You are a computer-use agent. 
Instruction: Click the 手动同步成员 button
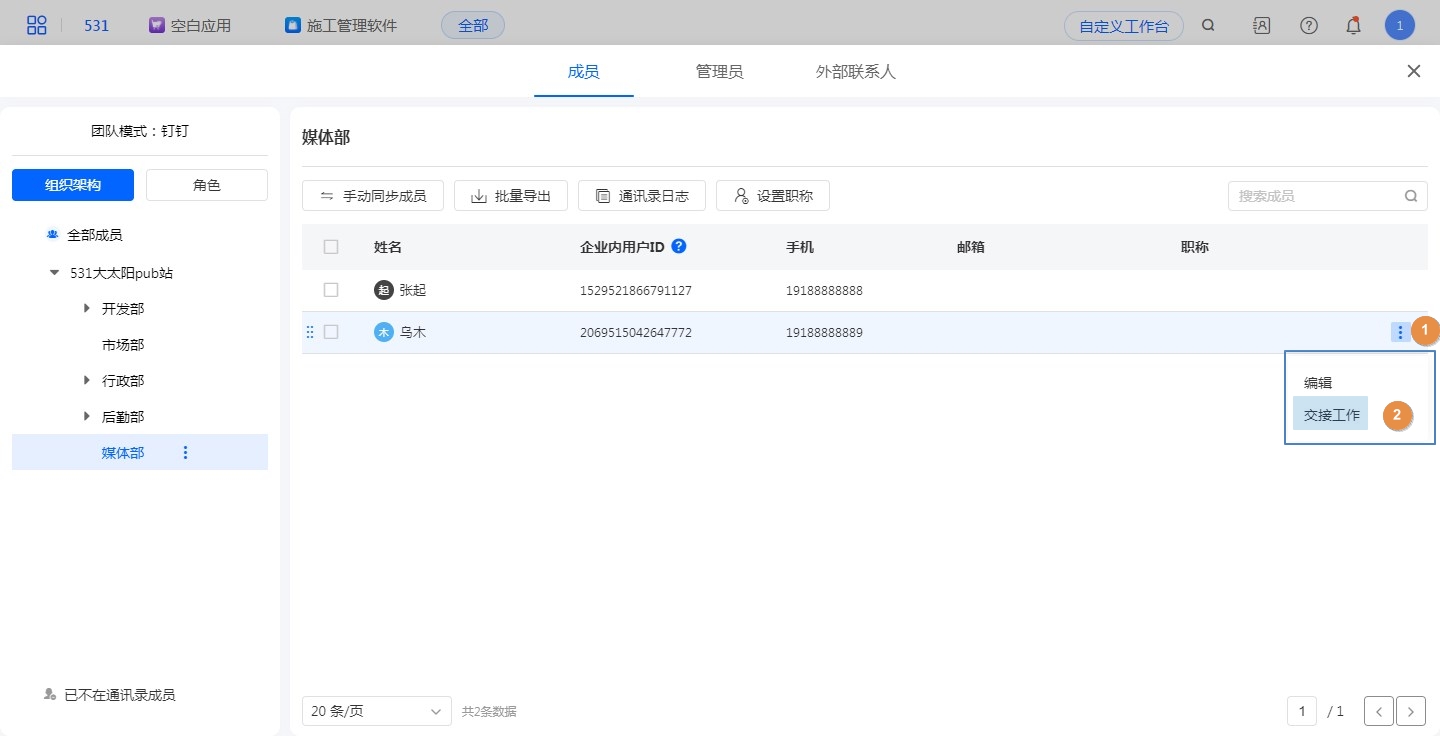[x=373, y=196]
